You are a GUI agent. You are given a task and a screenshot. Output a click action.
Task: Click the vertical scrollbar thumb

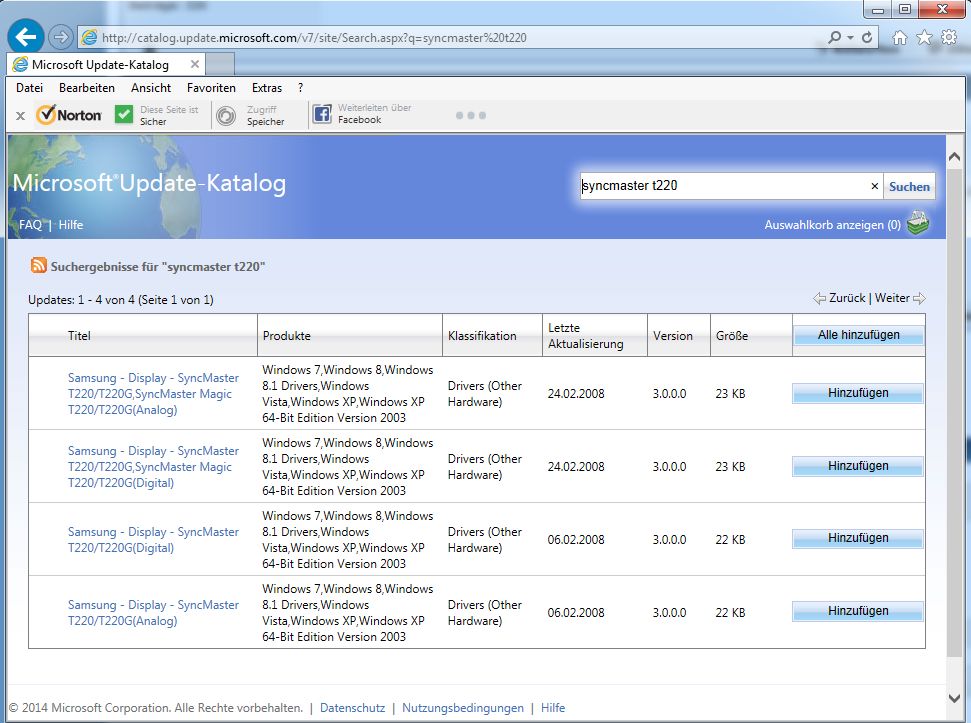click(x=955, y=415)
